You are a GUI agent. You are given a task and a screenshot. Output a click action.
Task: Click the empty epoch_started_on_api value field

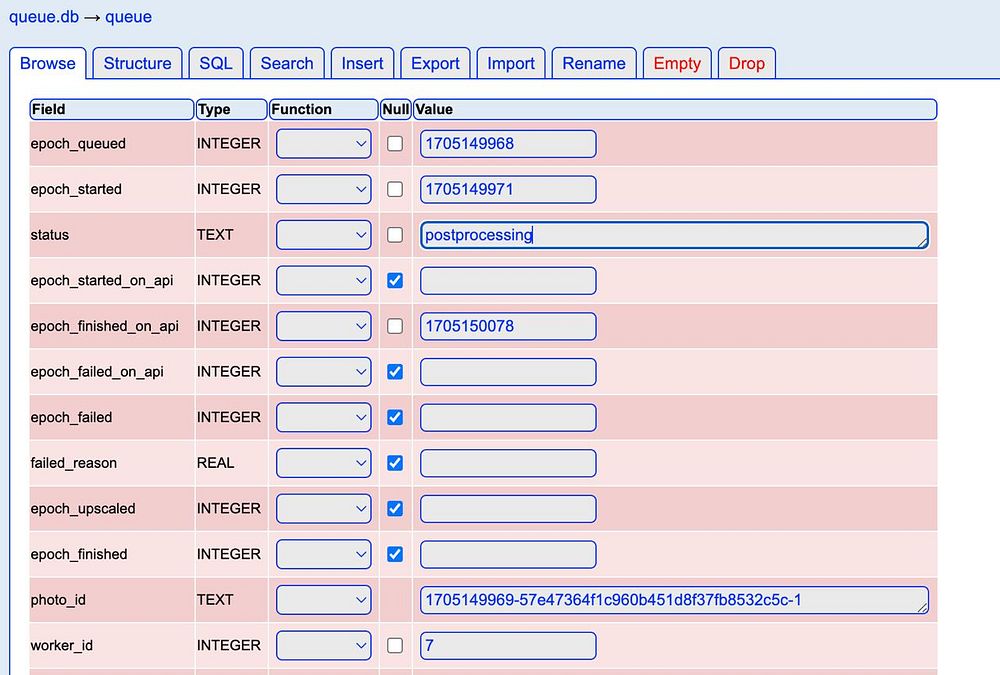[x=508, y=281]
